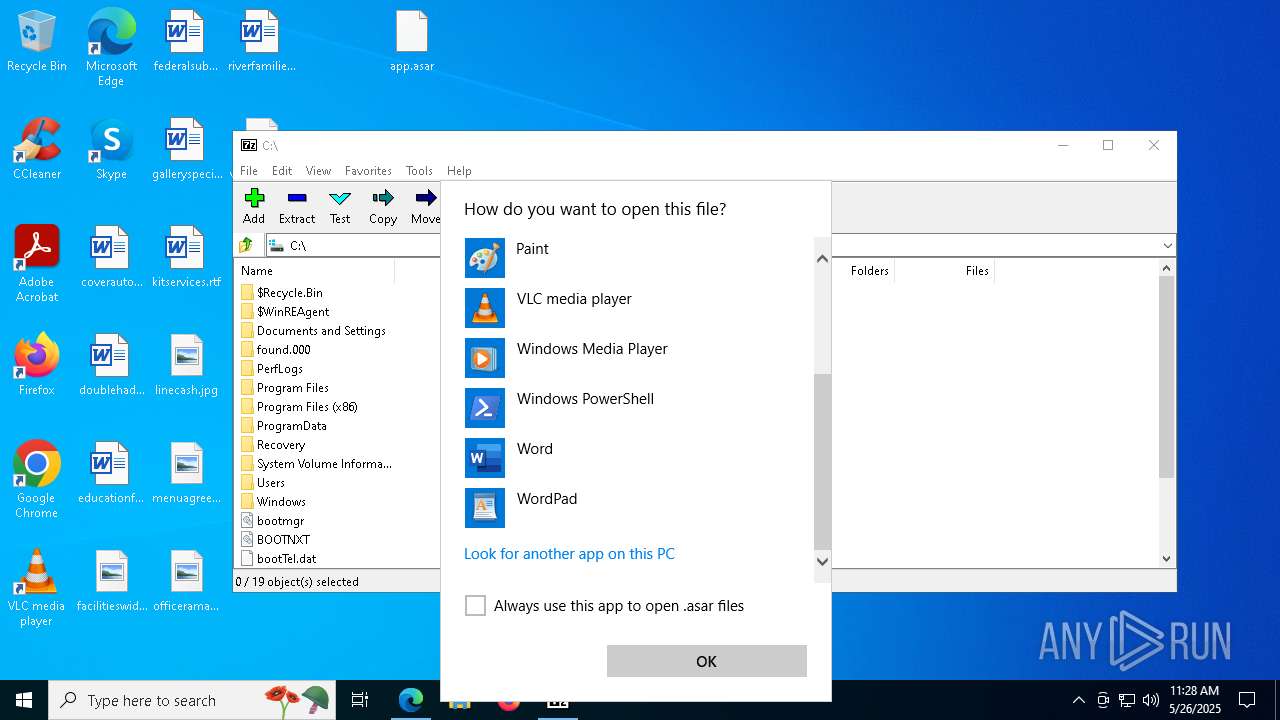Open Windows Start menu
The width and height of the screenshot is (1280, 720).
pyautogui.click(x=24, y=700)
